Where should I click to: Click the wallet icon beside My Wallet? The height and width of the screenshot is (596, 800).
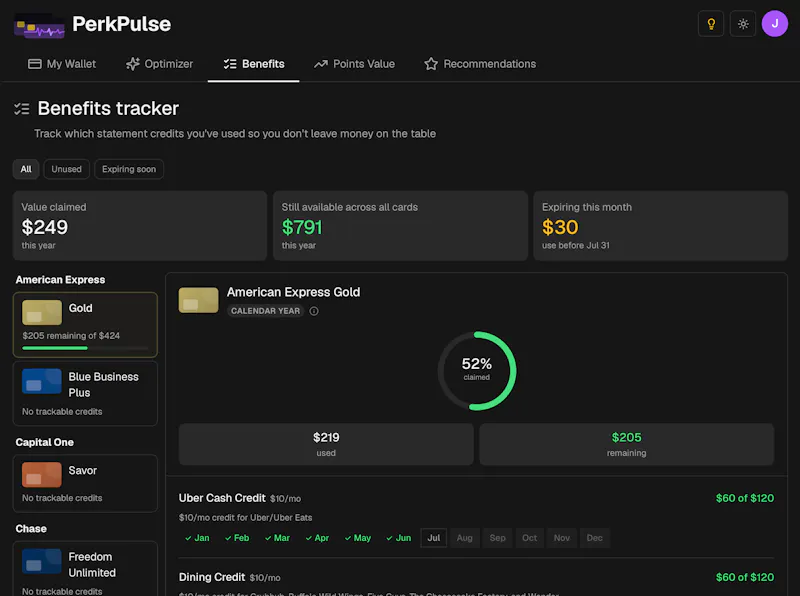coord(35,64)
